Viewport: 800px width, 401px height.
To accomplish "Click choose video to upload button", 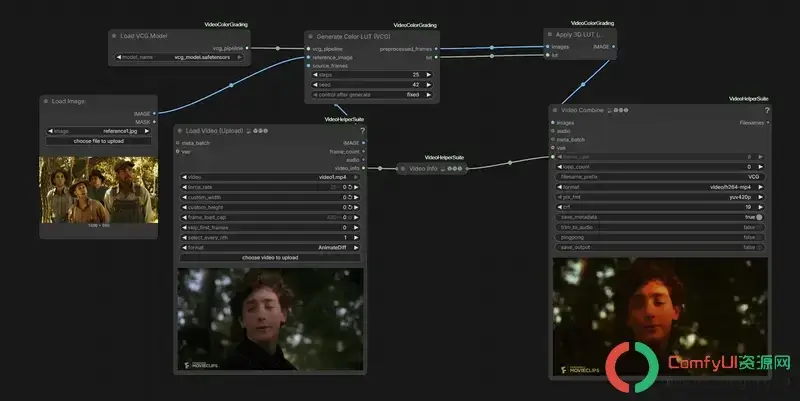I will pos(270,258).
